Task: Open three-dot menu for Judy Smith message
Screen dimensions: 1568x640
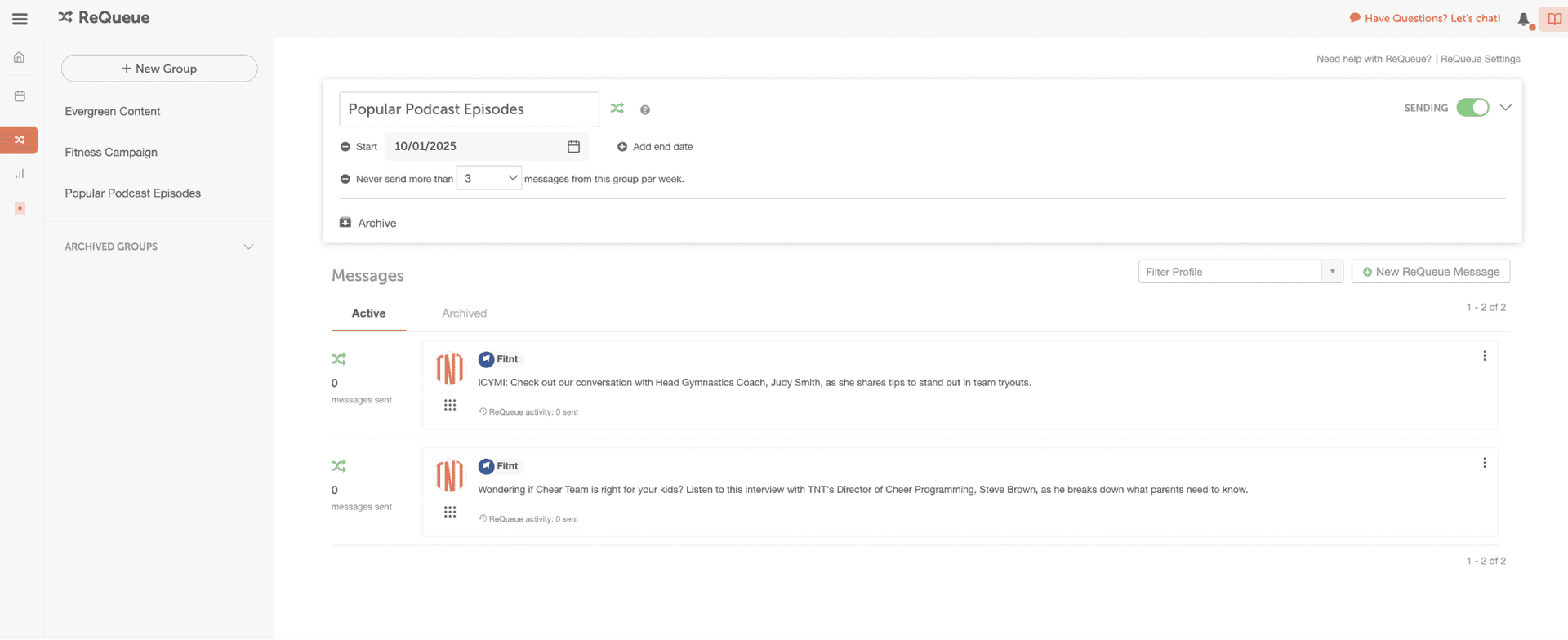Action: tap(1484, 356)
